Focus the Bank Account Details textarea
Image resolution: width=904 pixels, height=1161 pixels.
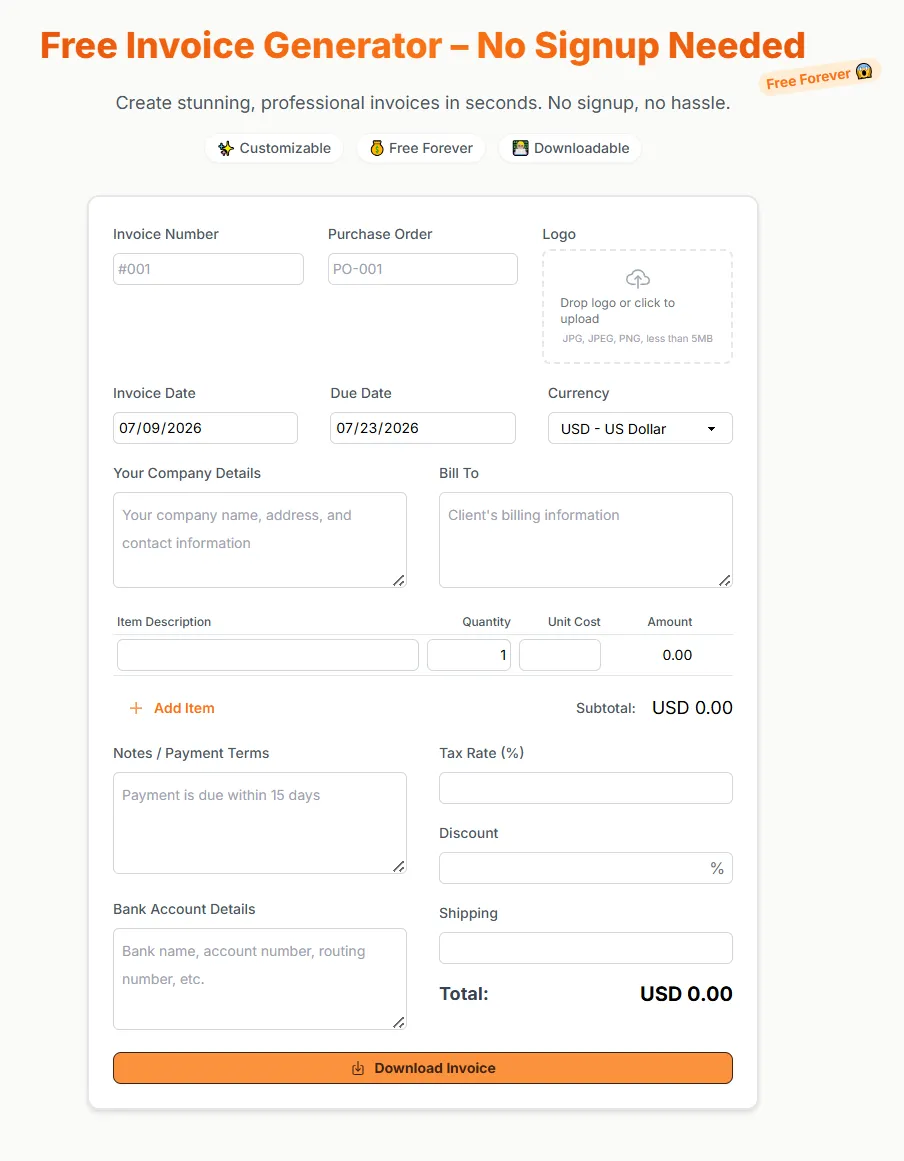point(260,979)
